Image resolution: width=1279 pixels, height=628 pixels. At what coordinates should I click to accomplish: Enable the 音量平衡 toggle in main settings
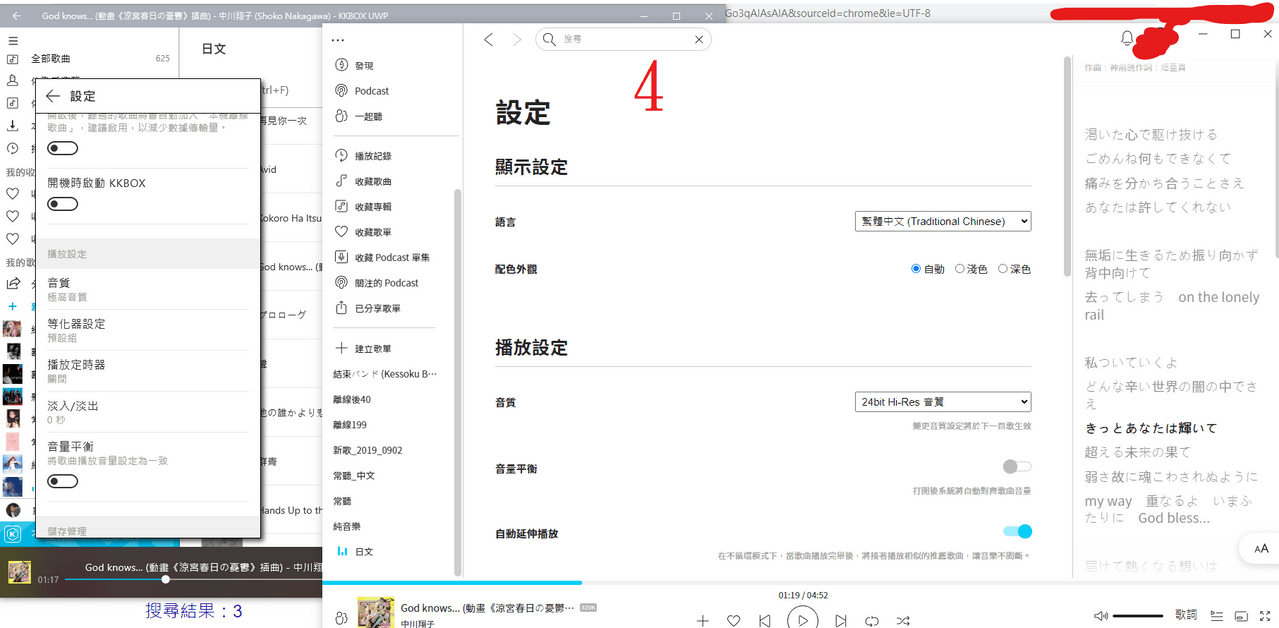1017,467
